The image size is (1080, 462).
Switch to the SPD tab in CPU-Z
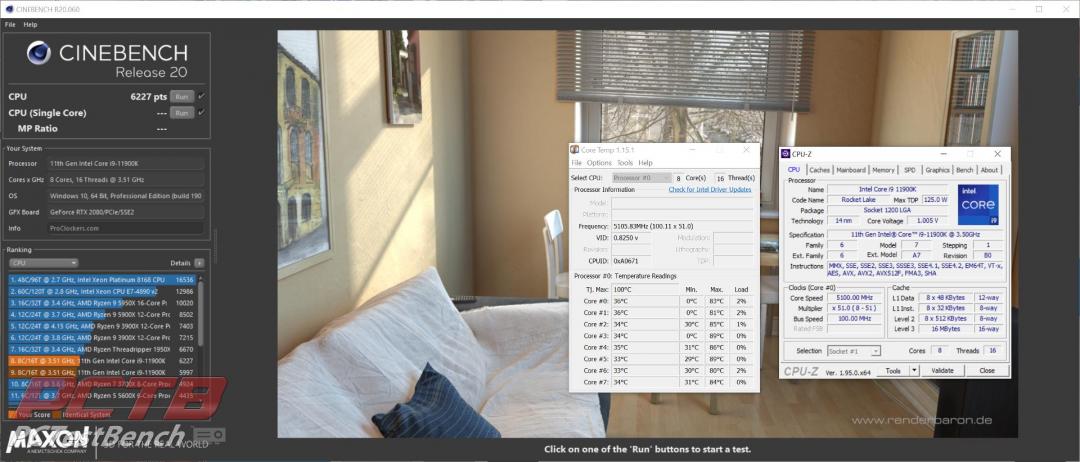(910, 170)
